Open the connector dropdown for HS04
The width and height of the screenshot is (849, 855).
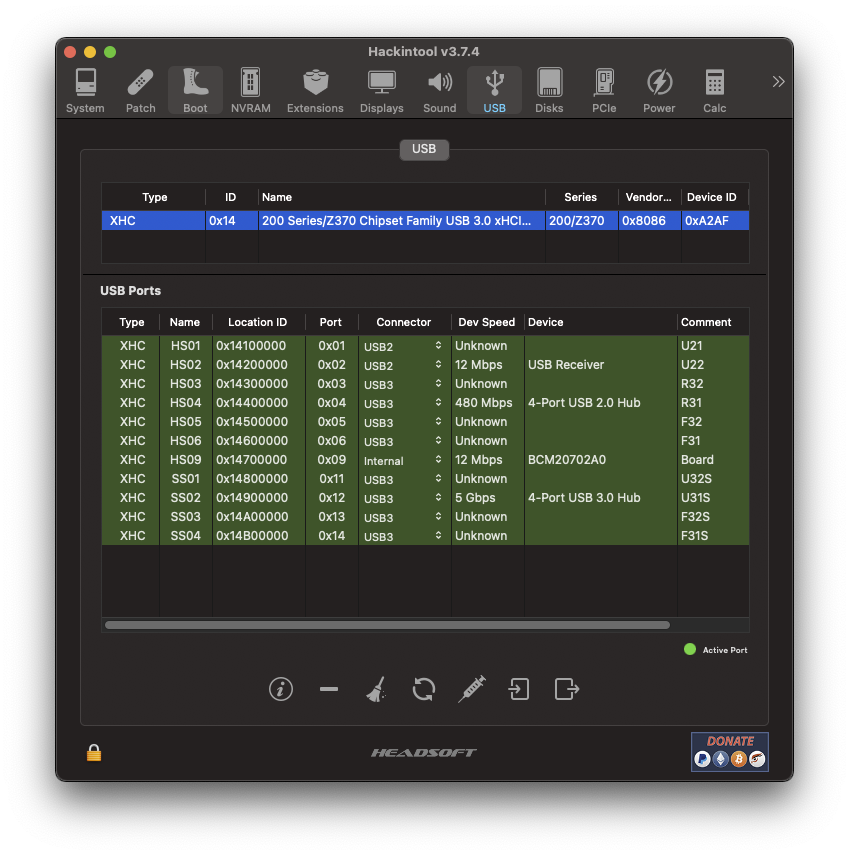coord(404,404)
